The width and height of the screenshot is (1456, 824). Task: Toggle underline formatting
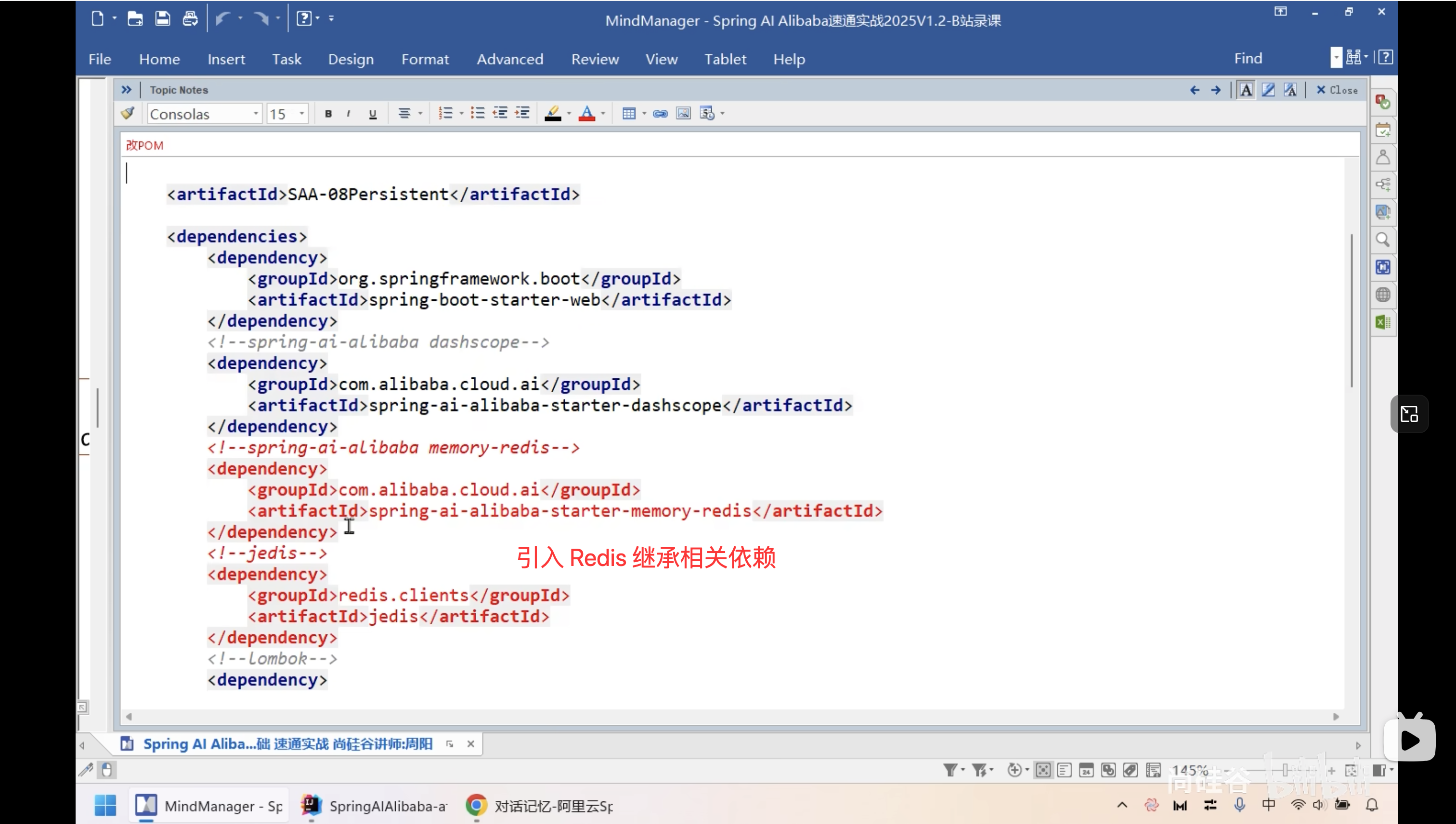click(x=373, y=114)
